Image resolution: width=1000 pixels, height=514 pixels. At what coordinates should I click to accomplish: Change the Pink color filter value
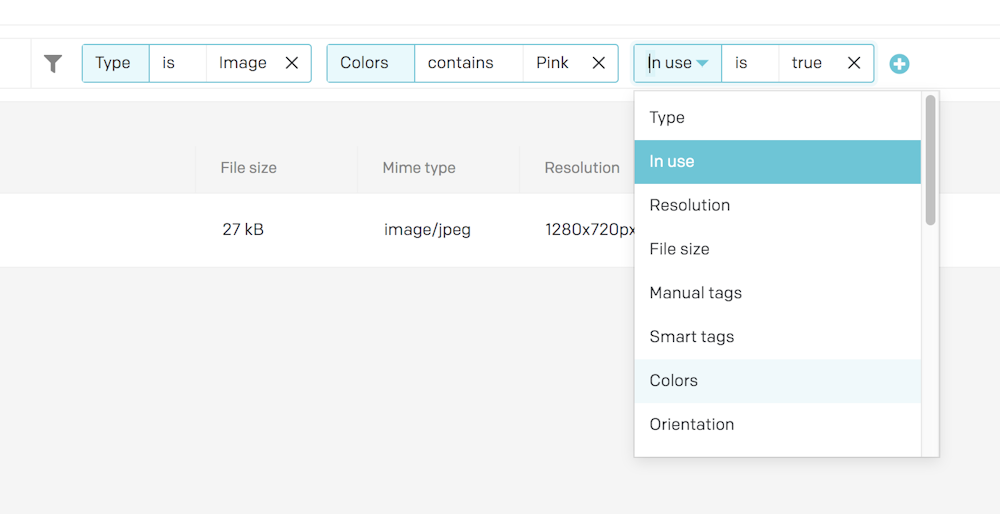pyautogui.click(x=552, y=63)
